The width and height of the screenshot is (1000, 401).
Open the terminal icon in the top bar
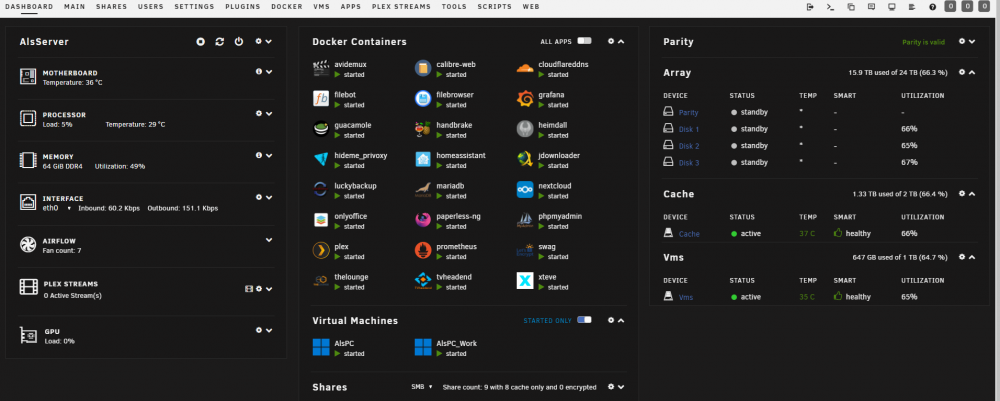830,7
